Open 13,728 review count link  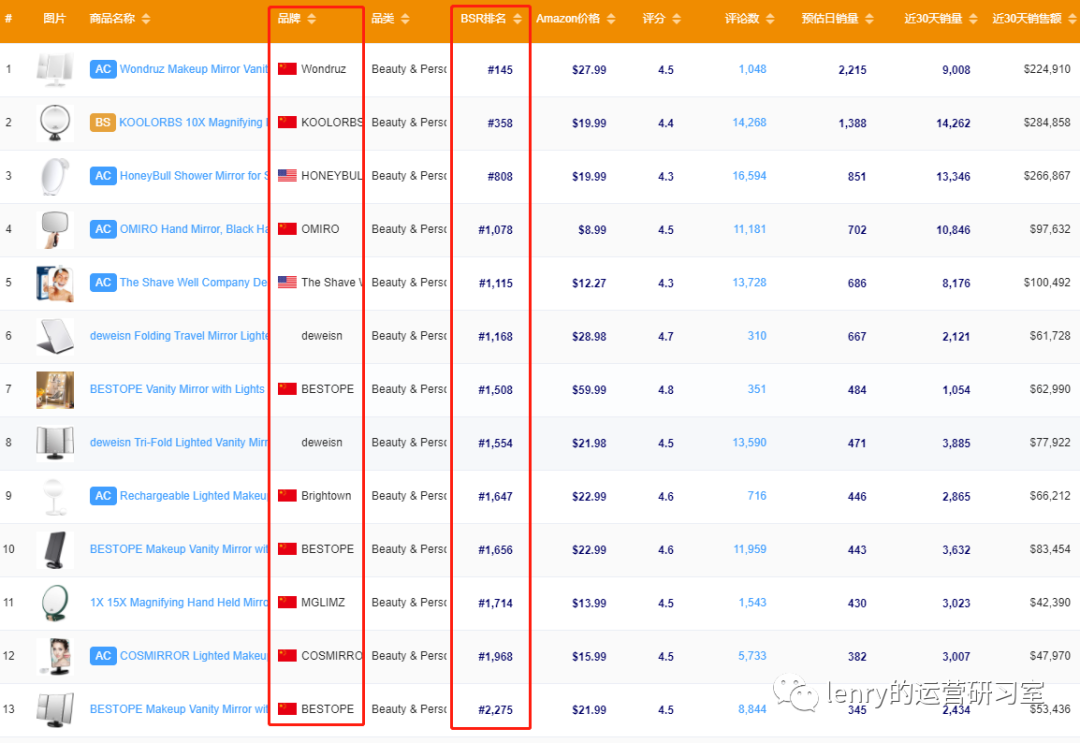click(x=749, y=282)
